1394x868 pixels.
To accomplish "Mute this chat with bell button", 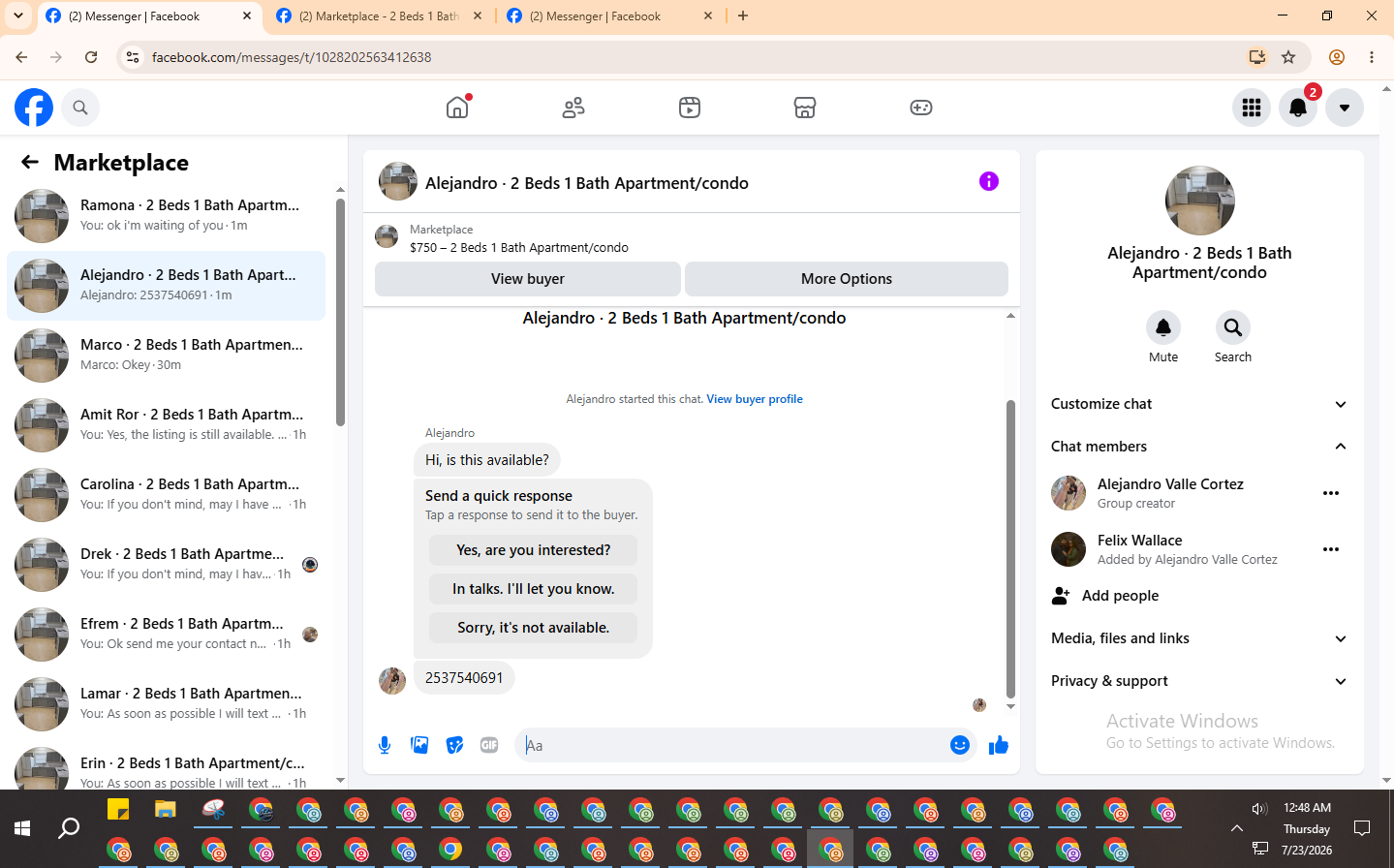I will point(1163,327).
